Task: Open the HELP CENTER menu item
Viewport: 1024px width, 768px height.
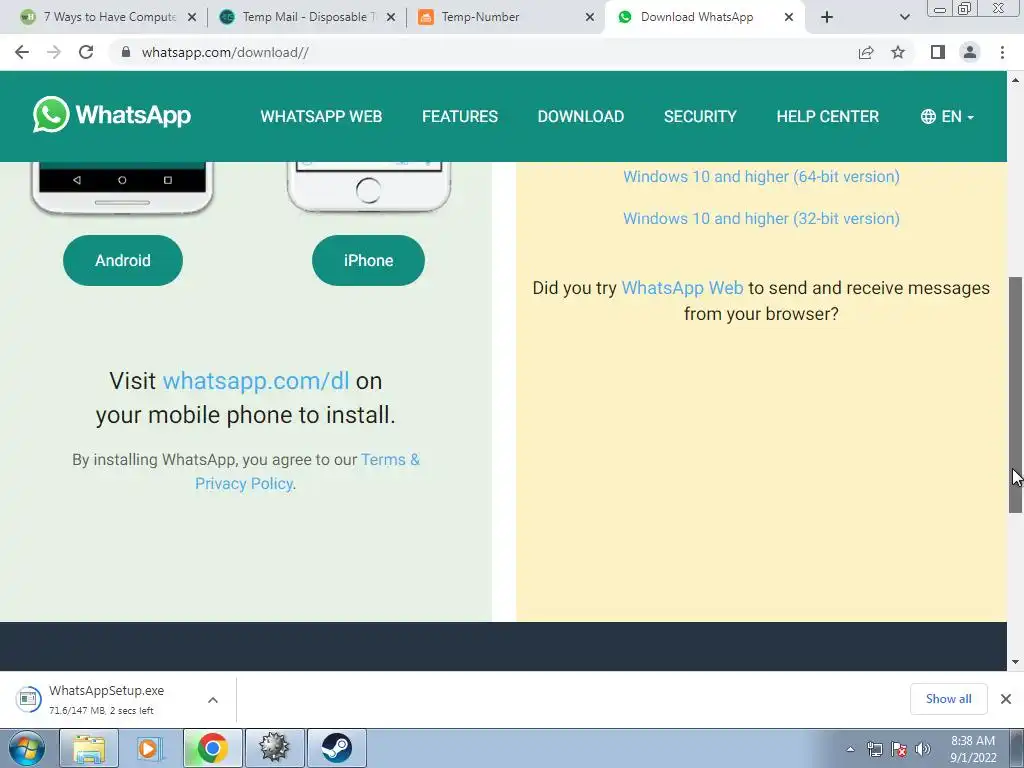Action: [x=827, y=116]
